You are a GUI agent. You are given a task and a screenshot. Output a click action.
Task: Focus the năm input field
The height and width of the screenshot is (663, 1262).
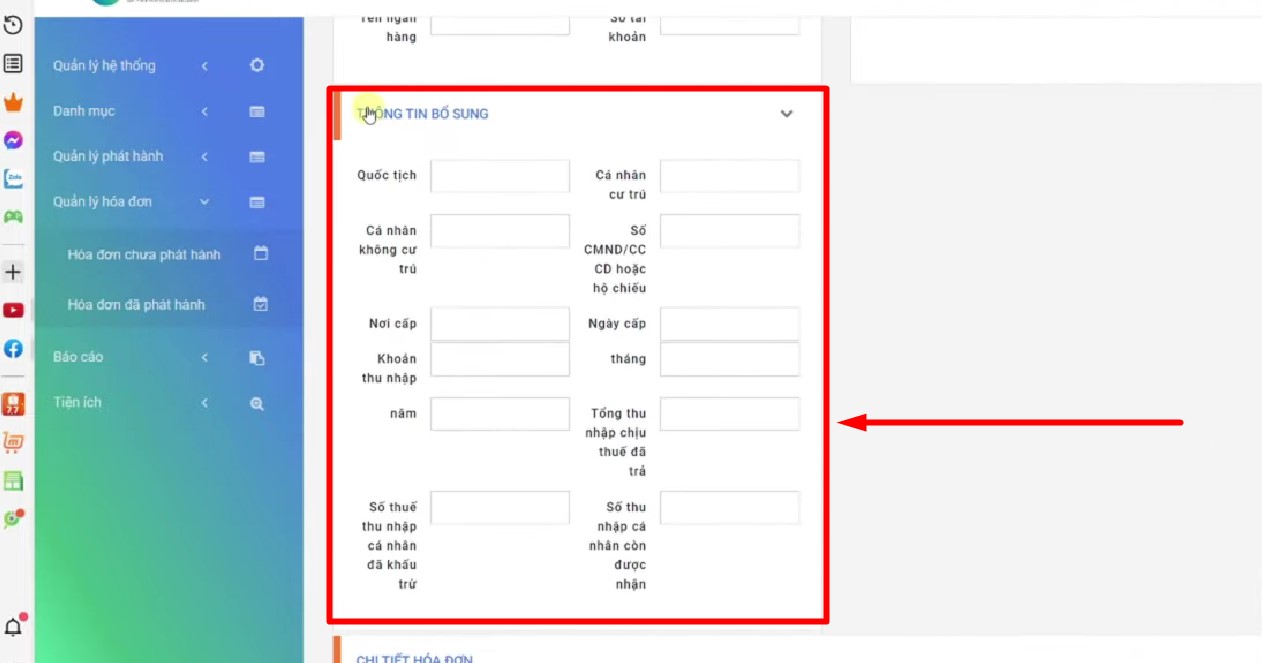click(500, 414)
